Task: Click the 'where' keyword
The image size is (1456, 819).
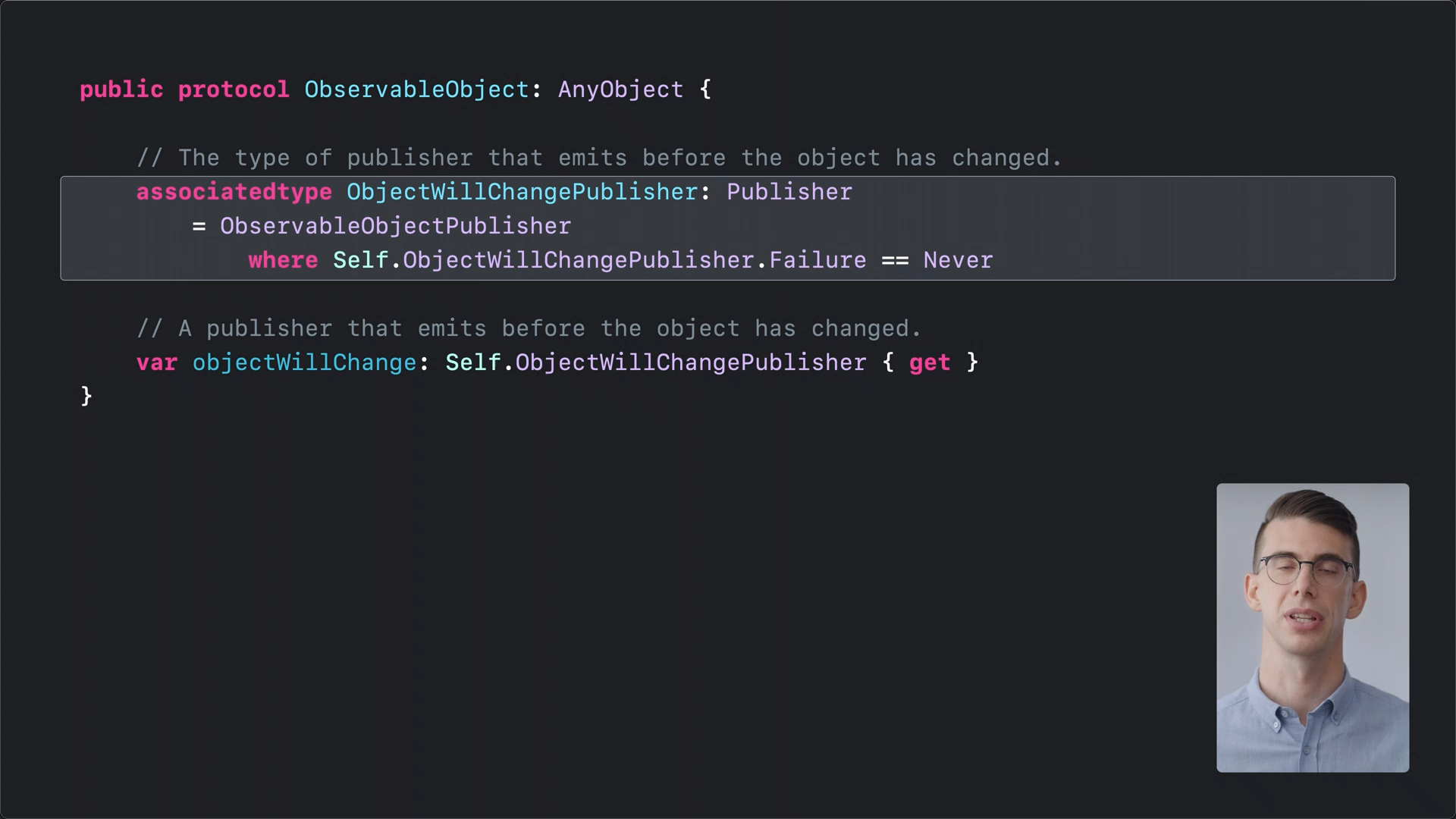Action: point(283,260)
